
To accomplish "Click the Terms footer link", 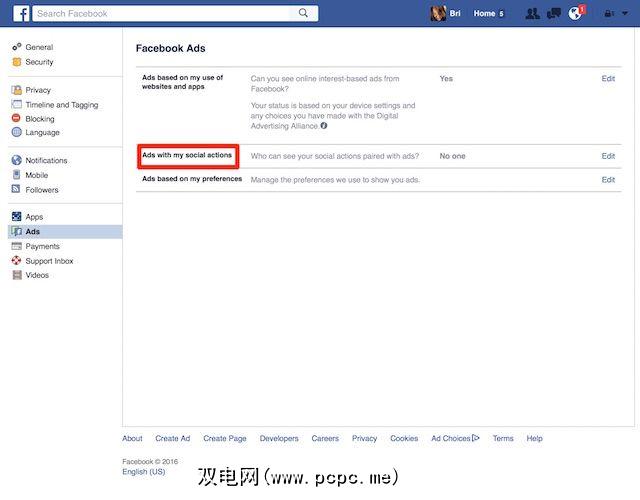I will click(x=503, y=438).
